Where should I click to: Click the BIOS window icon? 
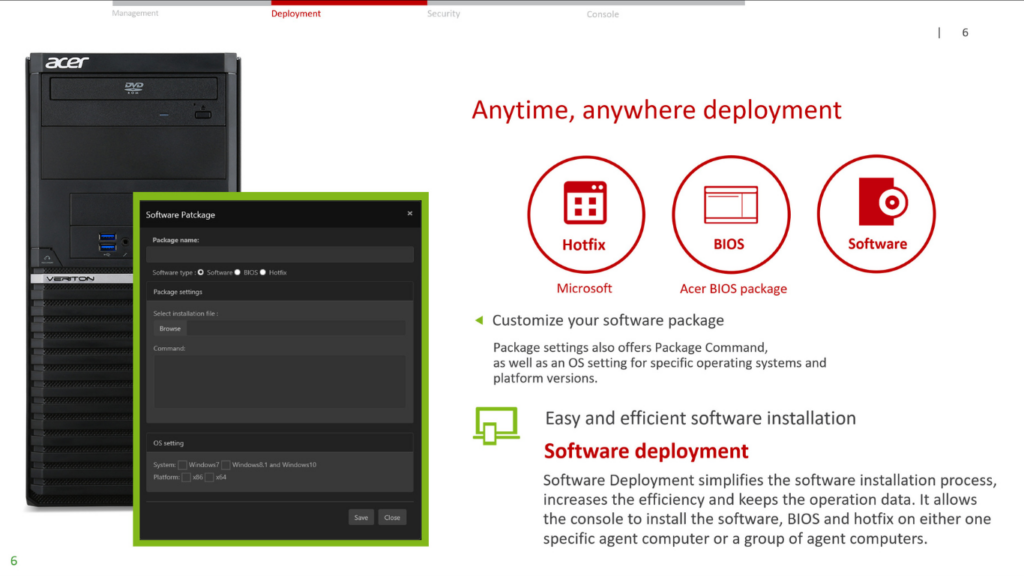coord(729,204)
